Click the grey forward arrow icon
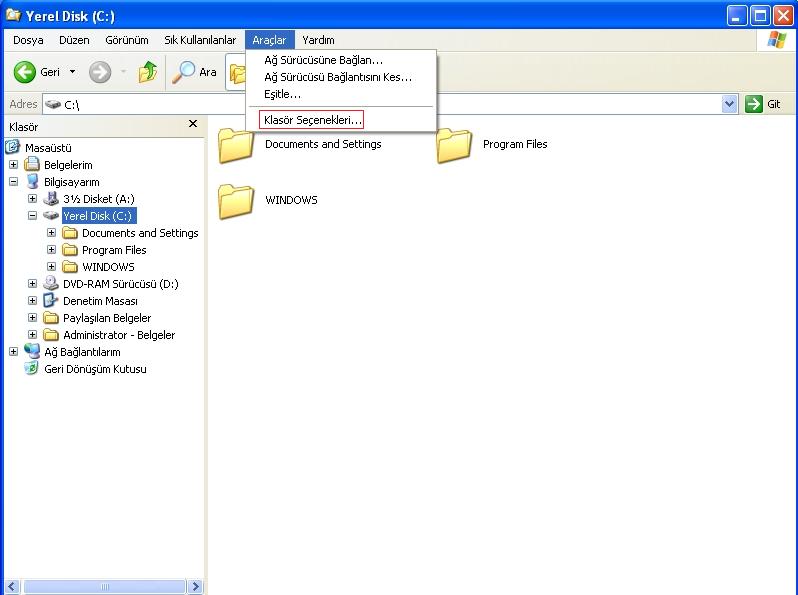The width and height of the screenshot is (798, 595). pos(100,72)
